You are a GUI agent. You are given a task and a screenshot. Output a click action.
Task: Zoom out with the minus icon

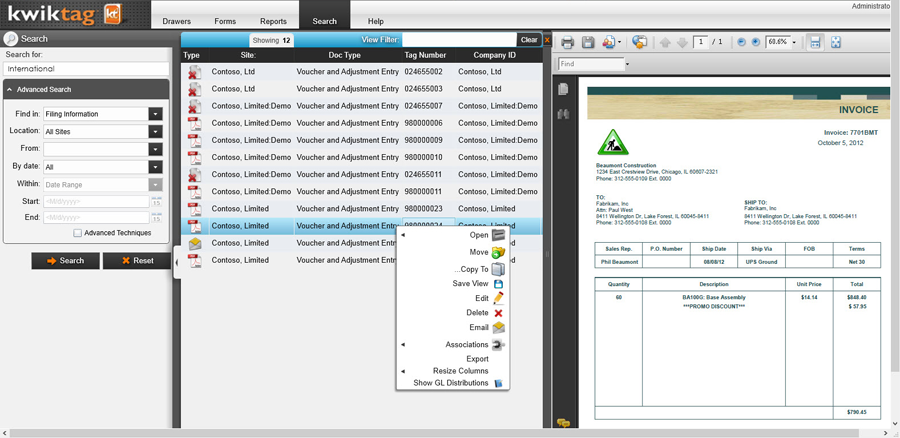(x=741, y=42)
